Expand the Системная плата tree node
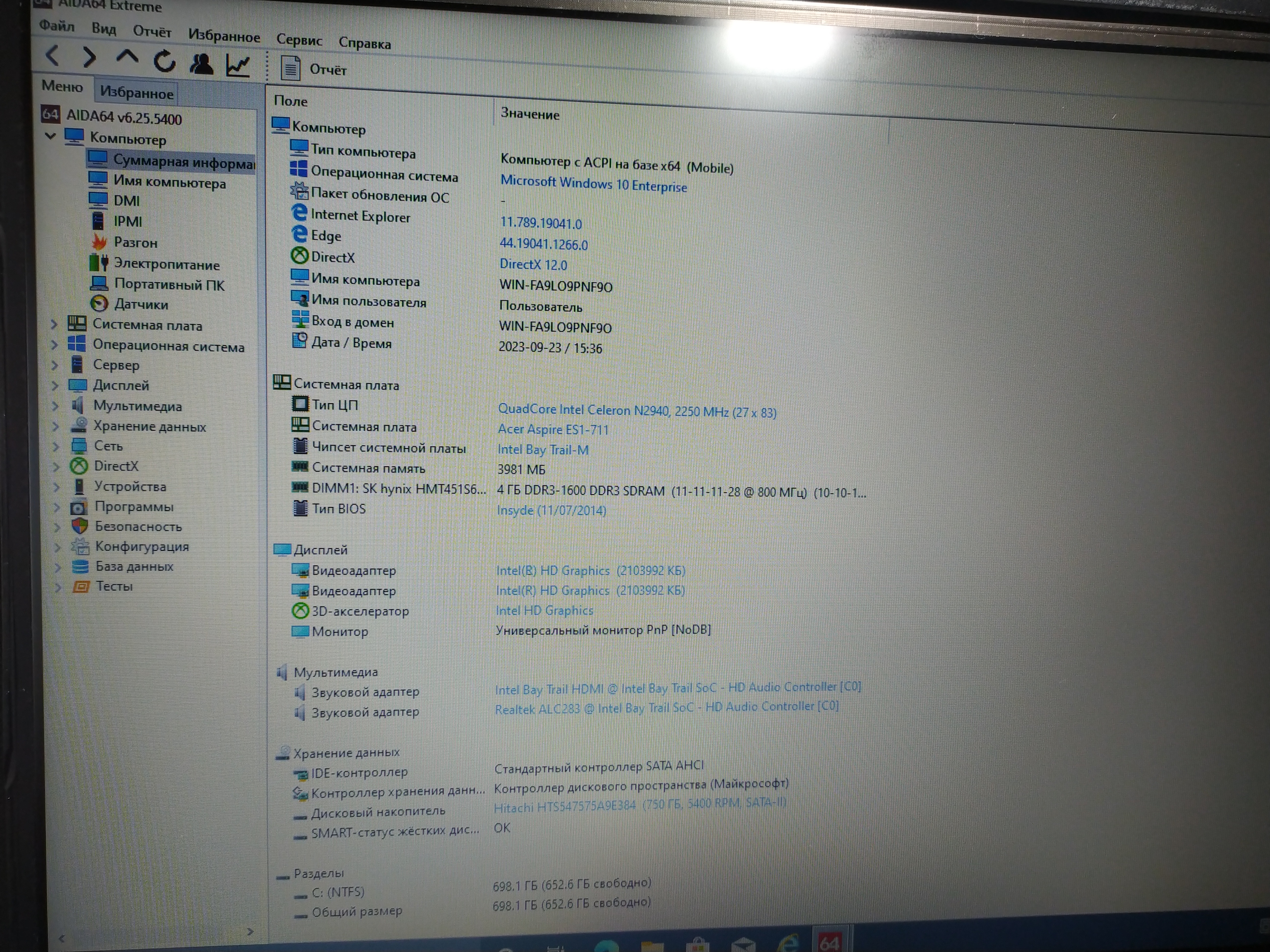Viewport: 1270px width, 952px height. click(x=54, y=324)
